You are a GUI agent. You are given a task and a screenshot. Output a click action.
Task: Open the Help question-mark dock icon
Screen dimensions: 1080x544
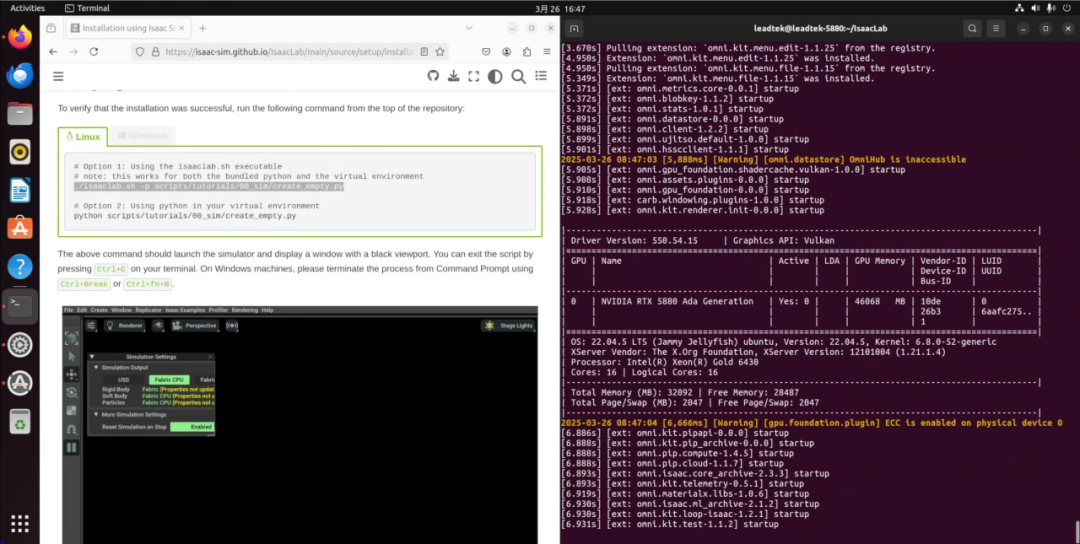coord(20,266)
